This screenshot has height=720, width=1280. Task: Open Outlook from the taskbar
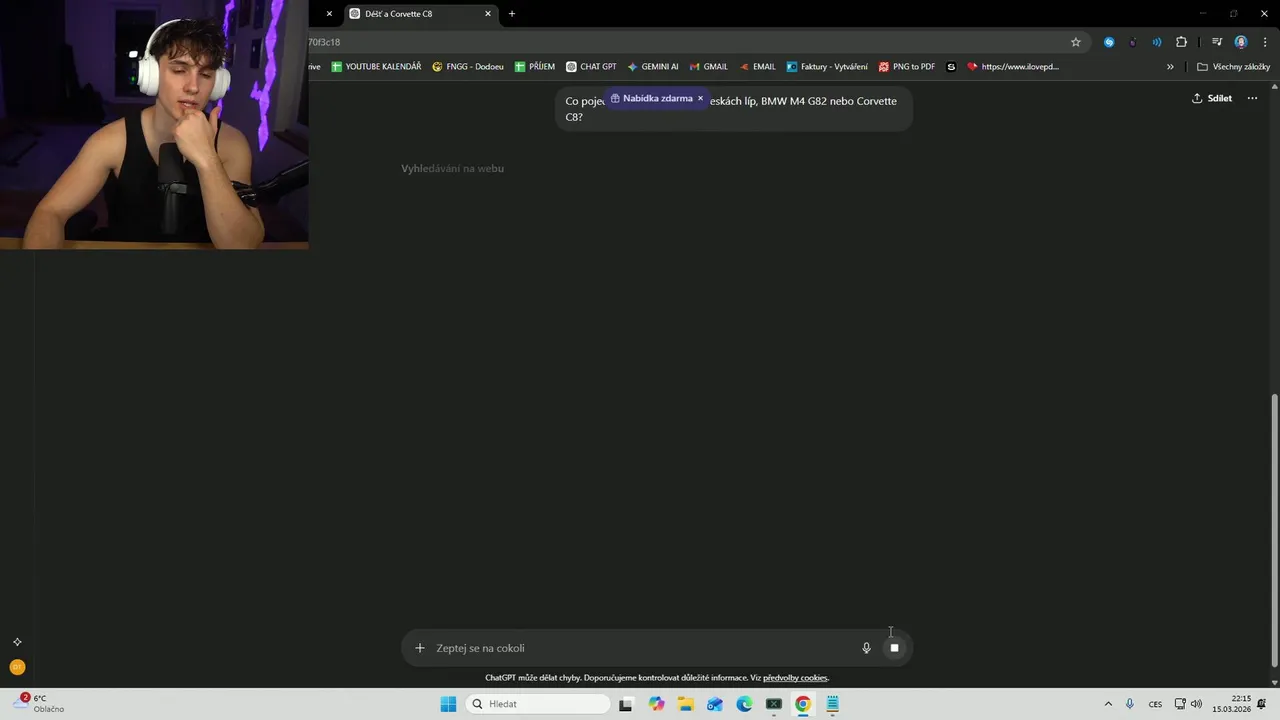[715, 704]
